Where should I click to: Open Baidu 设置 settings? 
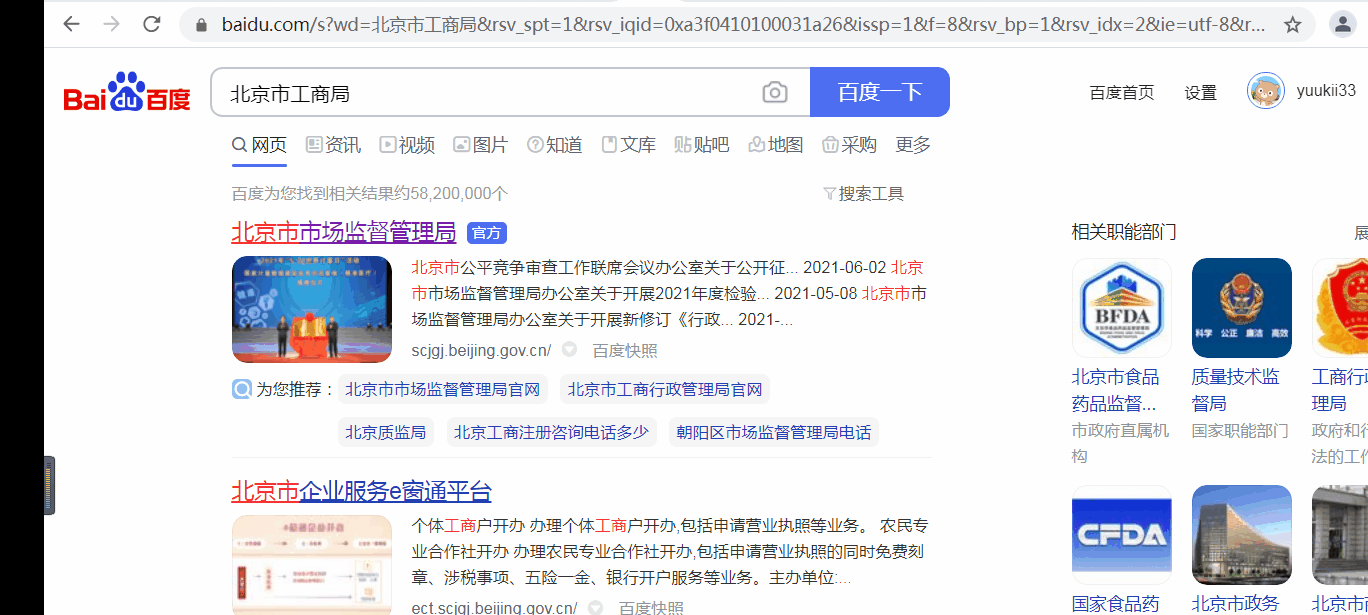1200,91
